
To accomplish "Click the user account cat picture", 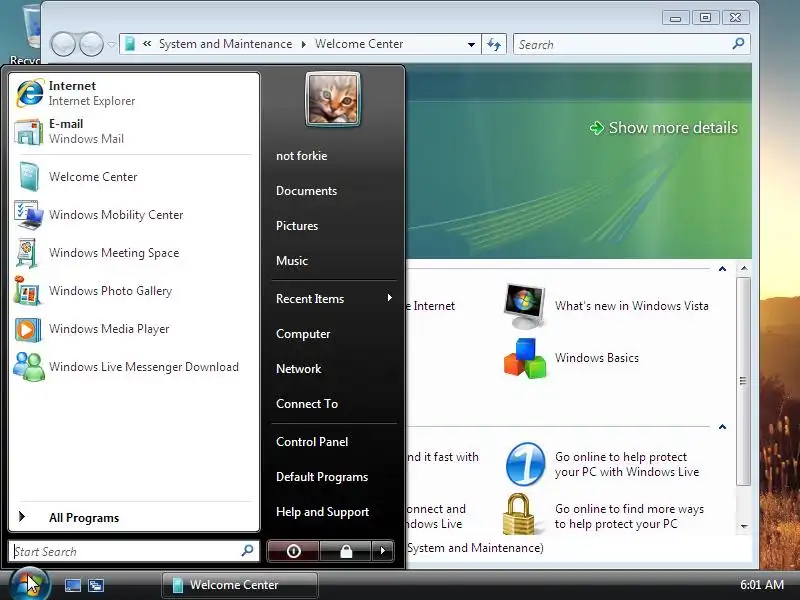I will pos(333,98).
